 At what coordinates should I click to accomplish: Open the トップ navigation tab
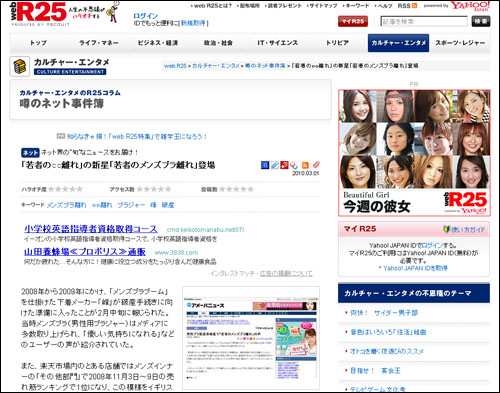[38, 43]
